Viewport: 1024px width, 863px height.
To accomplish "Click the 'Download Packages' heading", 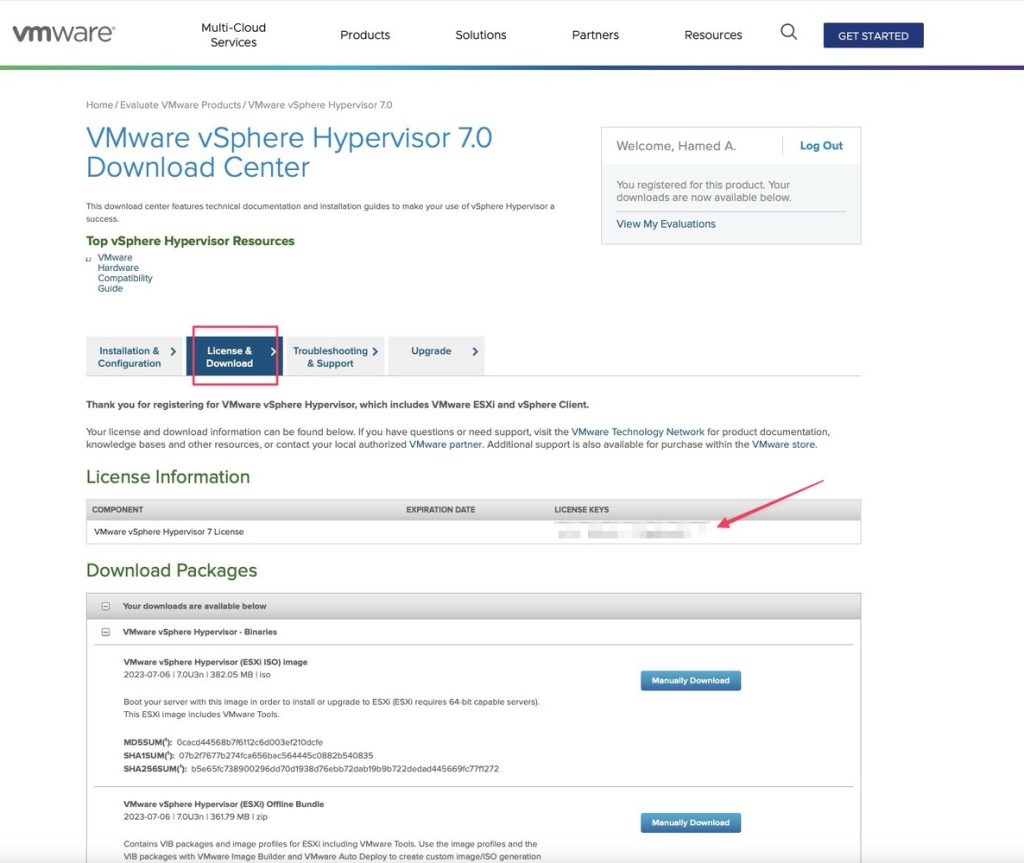I will tap(172, 570).
